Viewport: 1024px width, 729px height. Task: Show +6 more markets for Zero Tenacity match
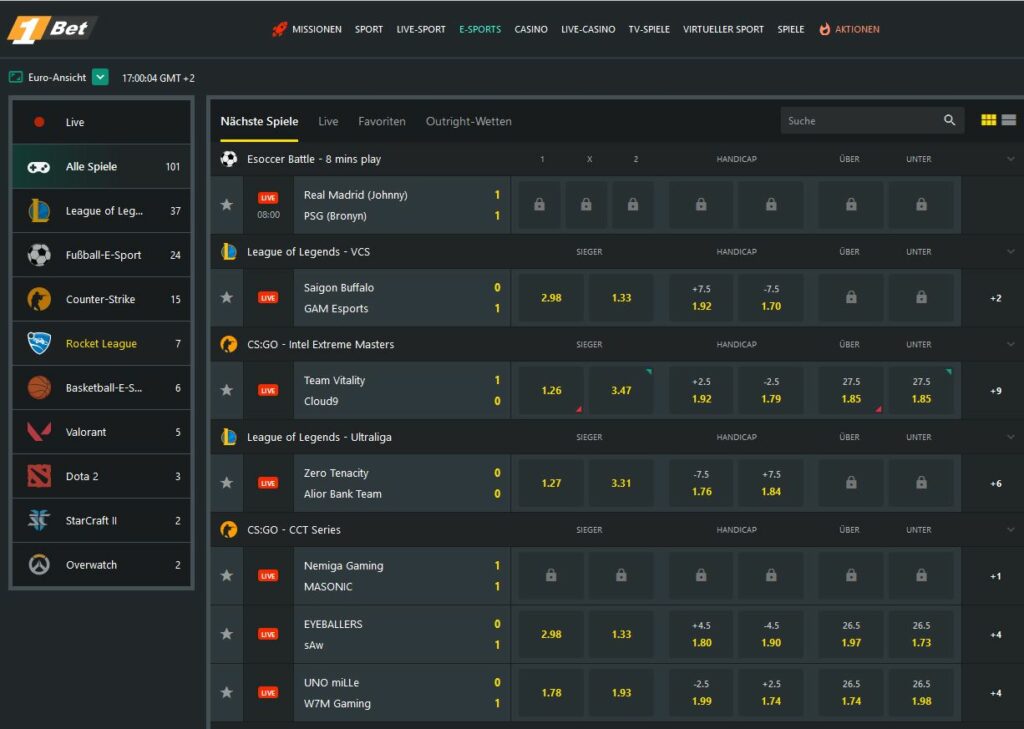[x=995, y=484]
